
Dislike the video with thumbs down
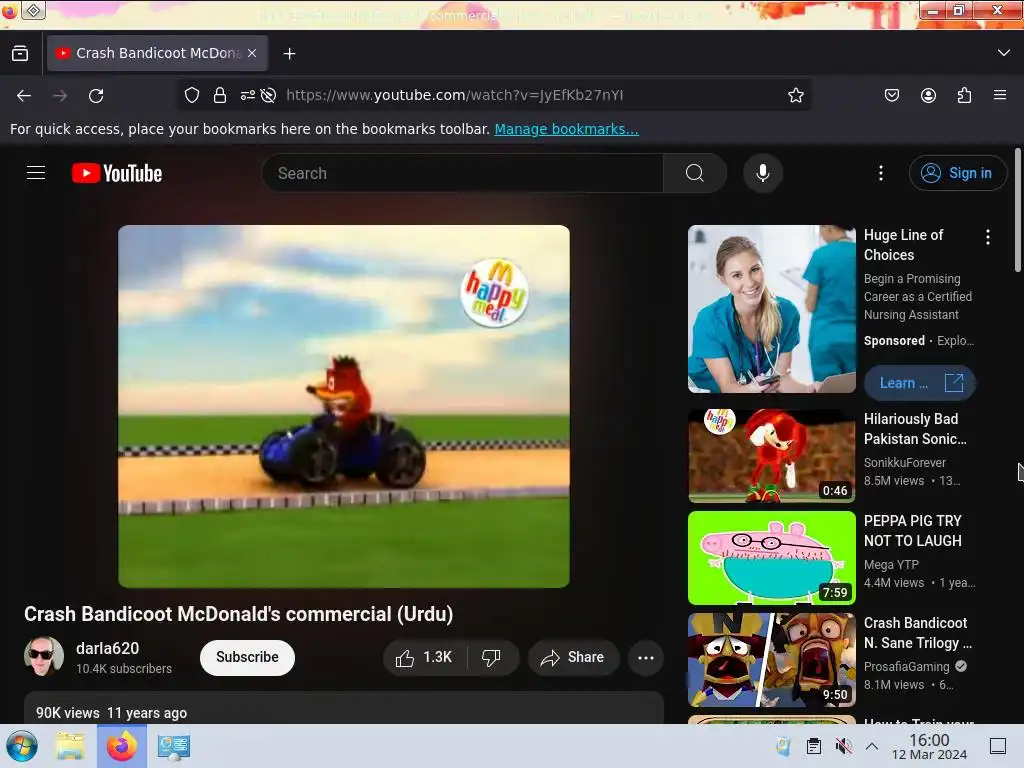coord(492,658)
